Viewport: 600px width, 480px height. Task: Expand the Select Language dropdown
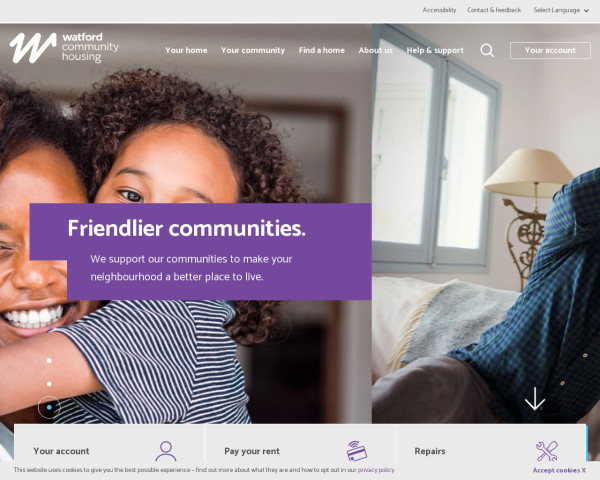561,10
